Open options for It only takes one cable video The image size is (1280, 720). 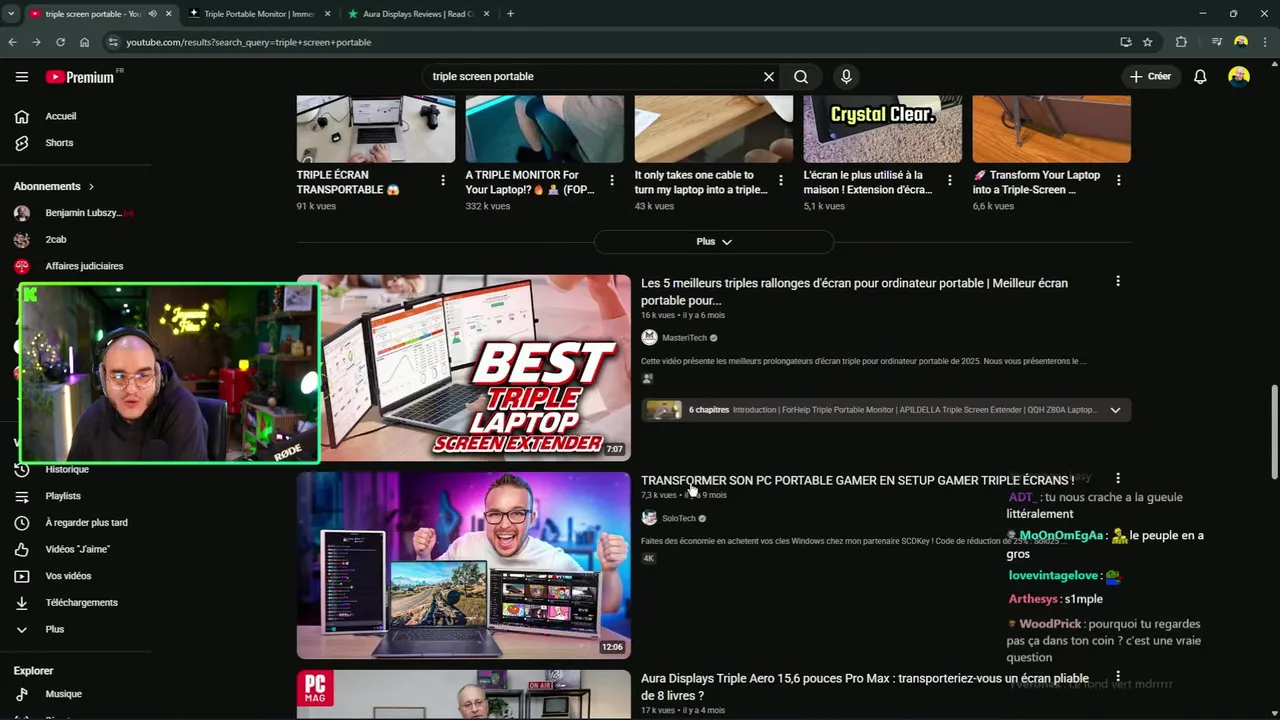[x=781, y=181]
